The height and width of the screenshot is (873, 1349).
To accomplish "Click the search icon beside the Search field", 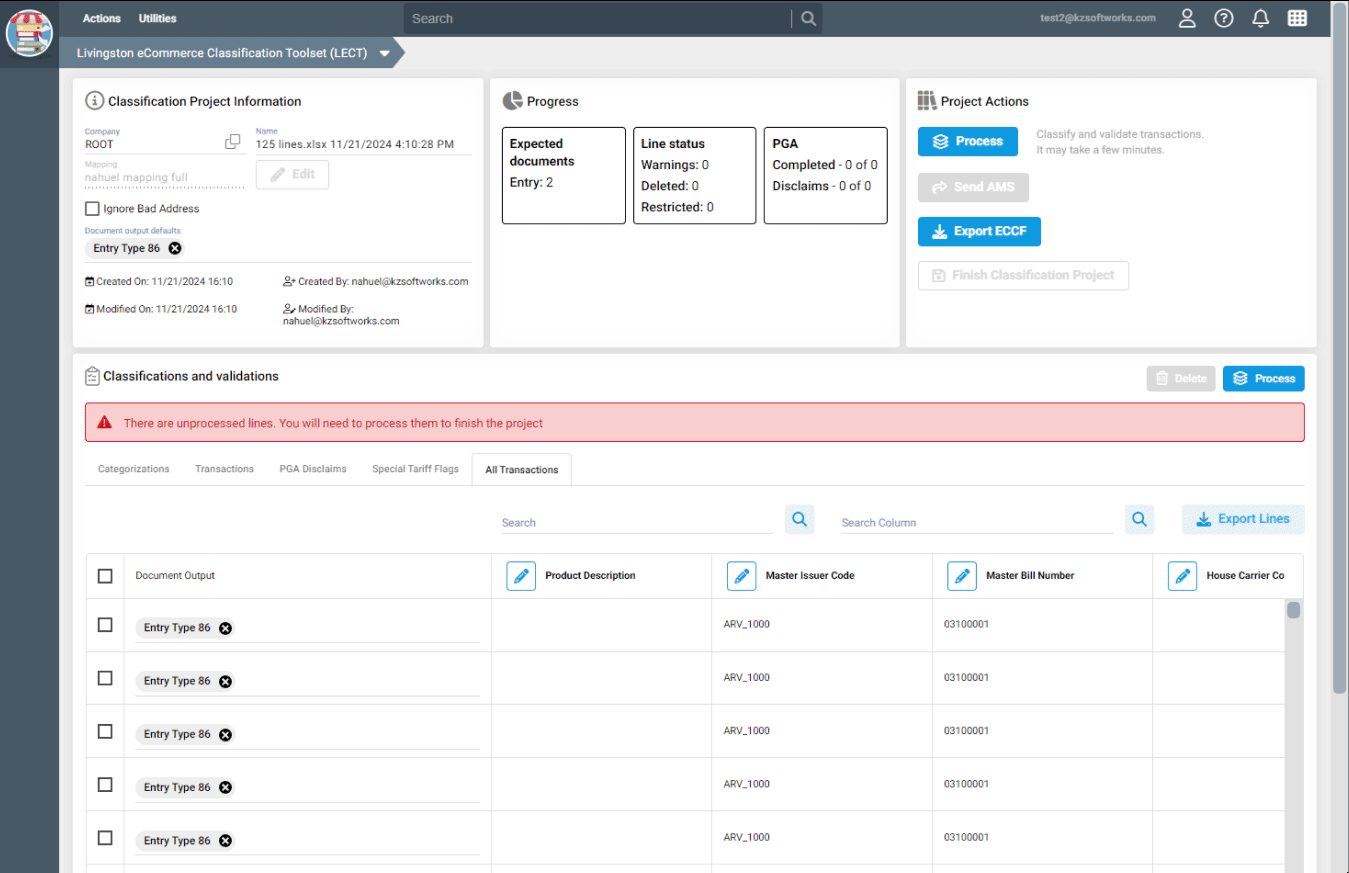I will click(x=799, y=519).
